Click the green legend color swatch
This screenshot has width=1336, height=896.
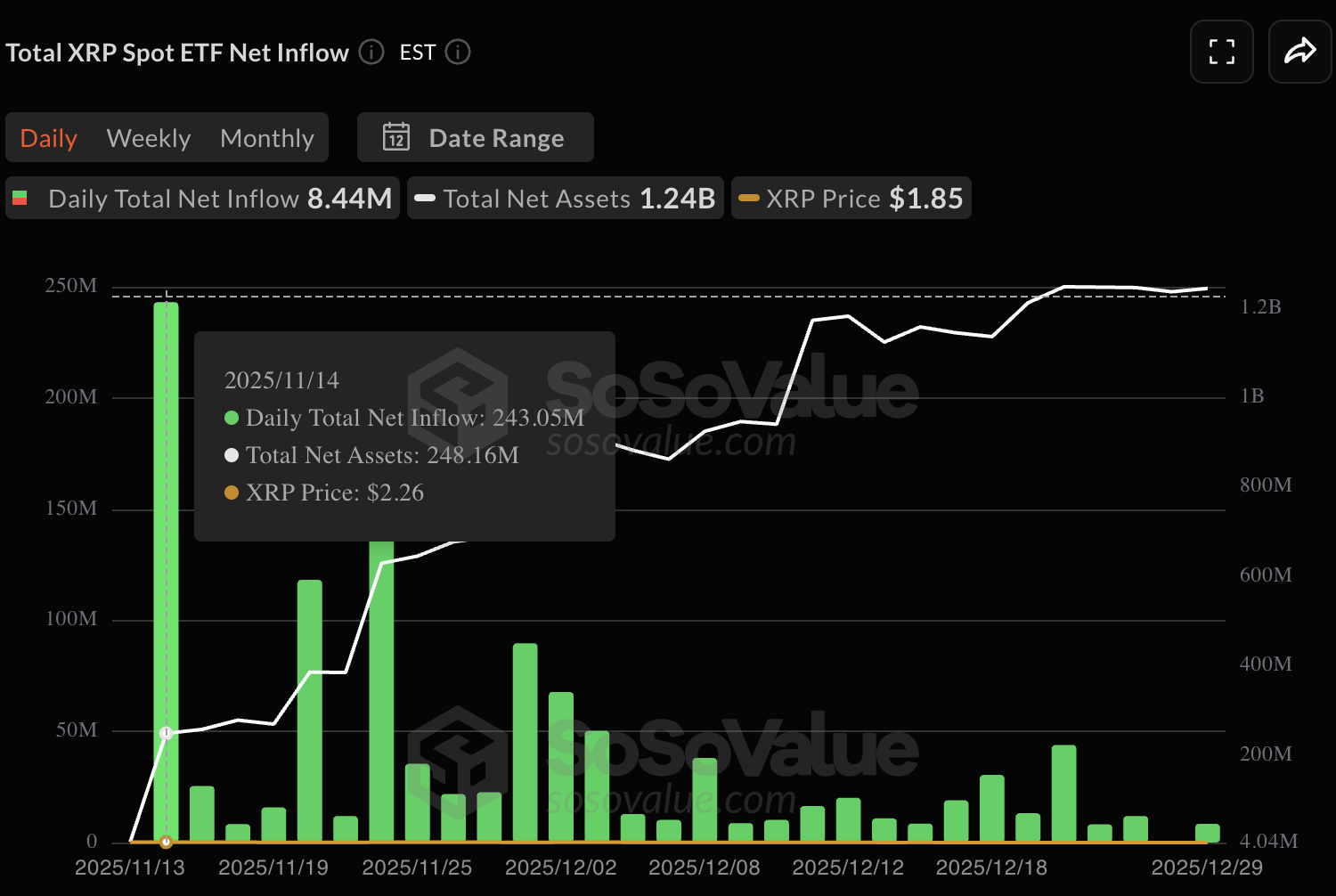click(21, 196)
